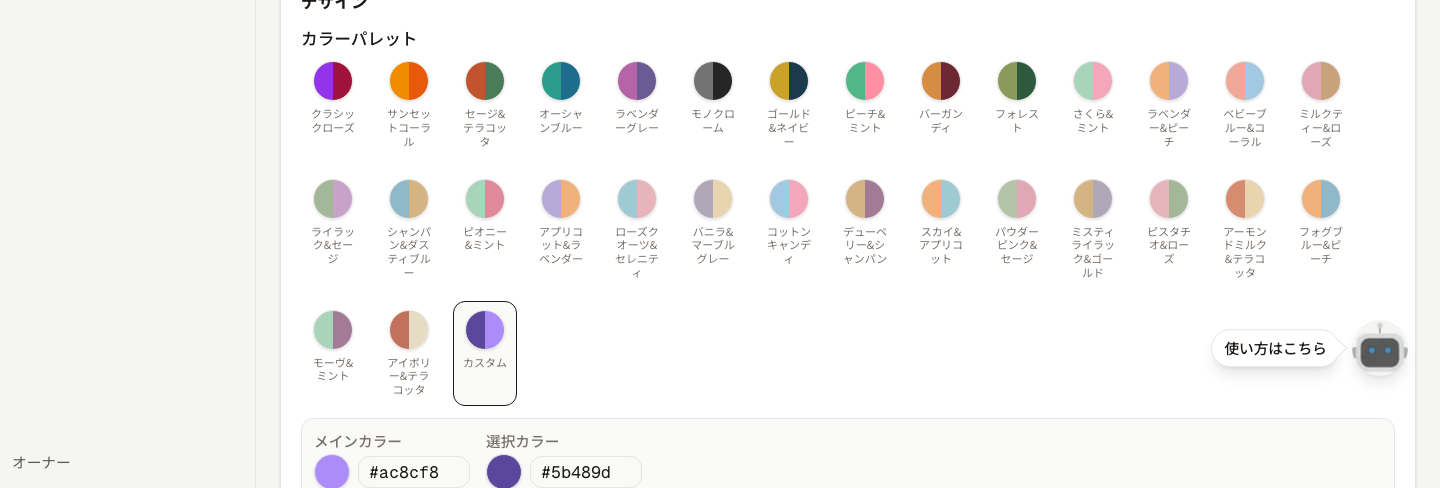Open the メインカラー color picker swatch
1440x488 pixels.
point(332,472)
